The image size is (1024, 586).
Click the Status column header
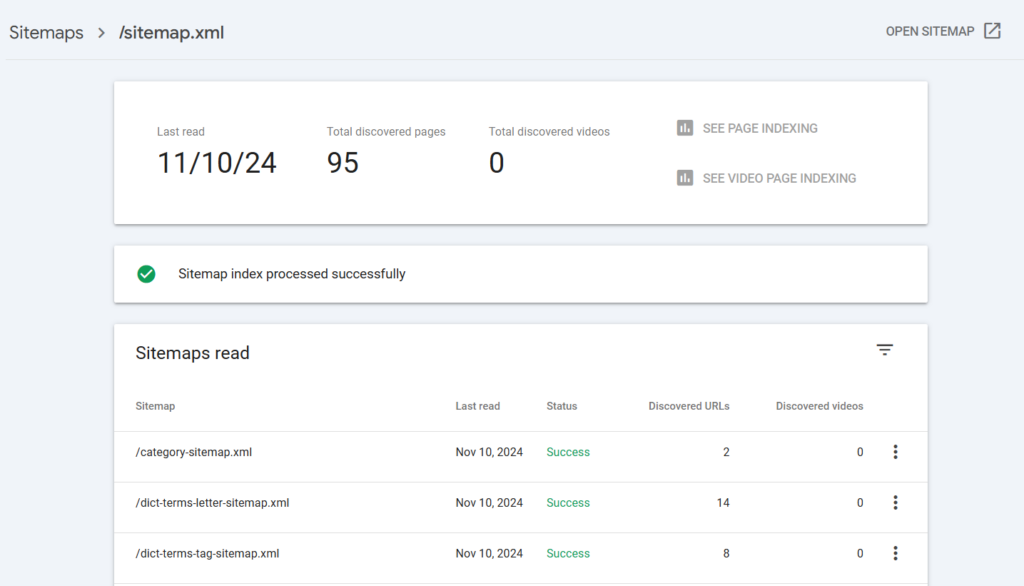click(562, 406)
